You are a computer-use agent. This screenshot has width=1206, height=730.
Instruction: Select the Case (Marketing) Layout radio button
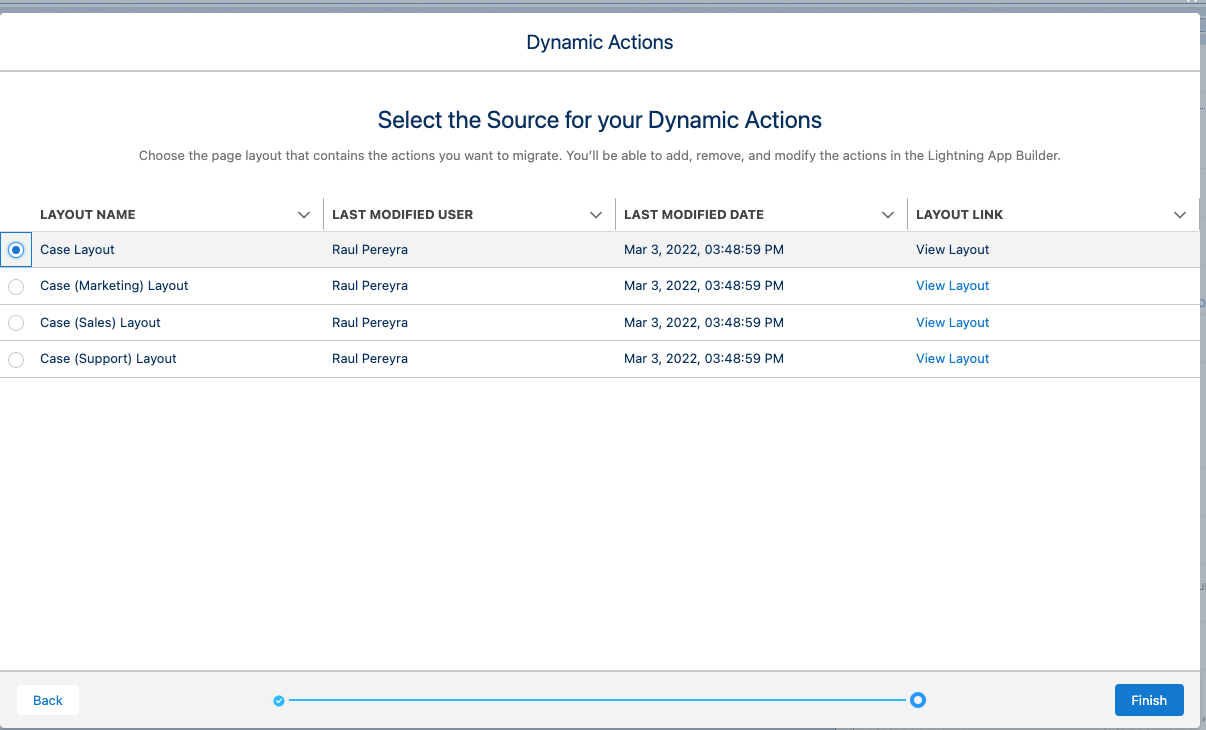click(16, 287)
